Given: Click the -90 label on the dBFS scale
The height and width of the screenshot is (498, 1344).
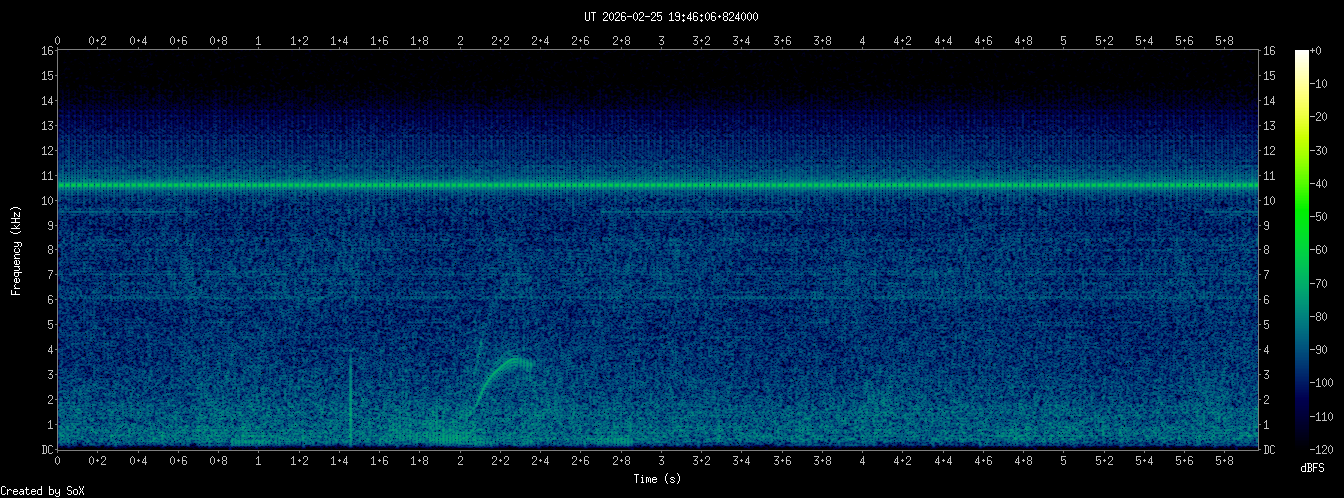Looking at the screenshot, I should tap(1329, 350).
